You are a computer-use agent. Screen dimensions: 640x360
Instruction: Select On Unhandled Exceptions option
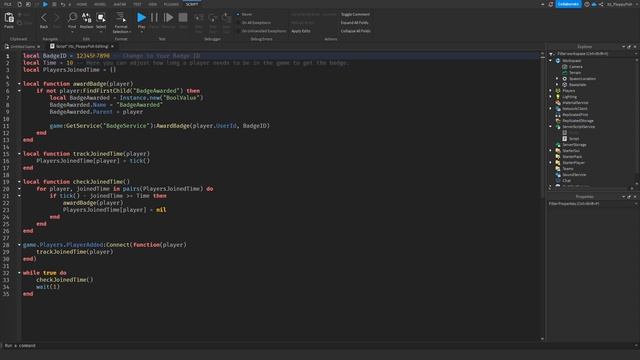click(261, 31)
